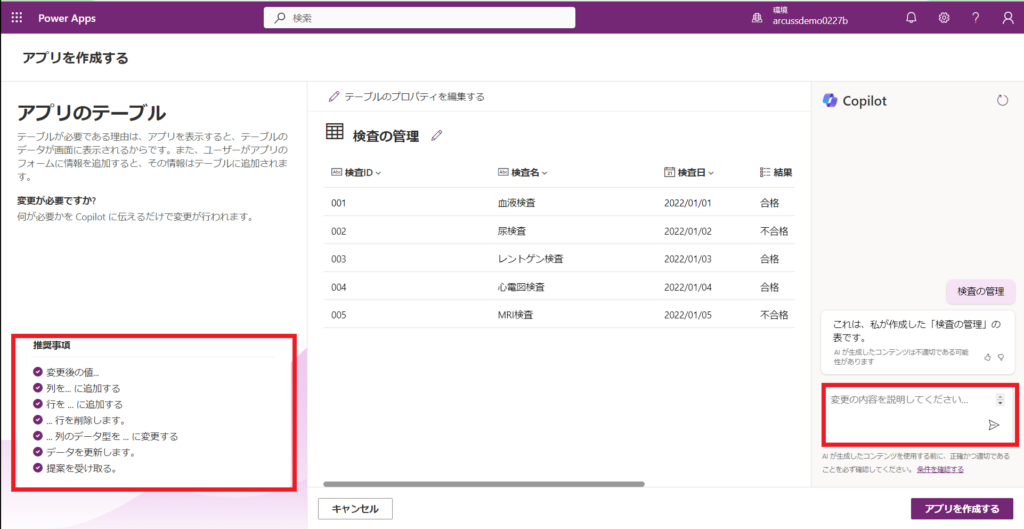Open the app launcher waffle icon
The width and height of the screenshot is (1024, 529).
[x=17, y=18]
